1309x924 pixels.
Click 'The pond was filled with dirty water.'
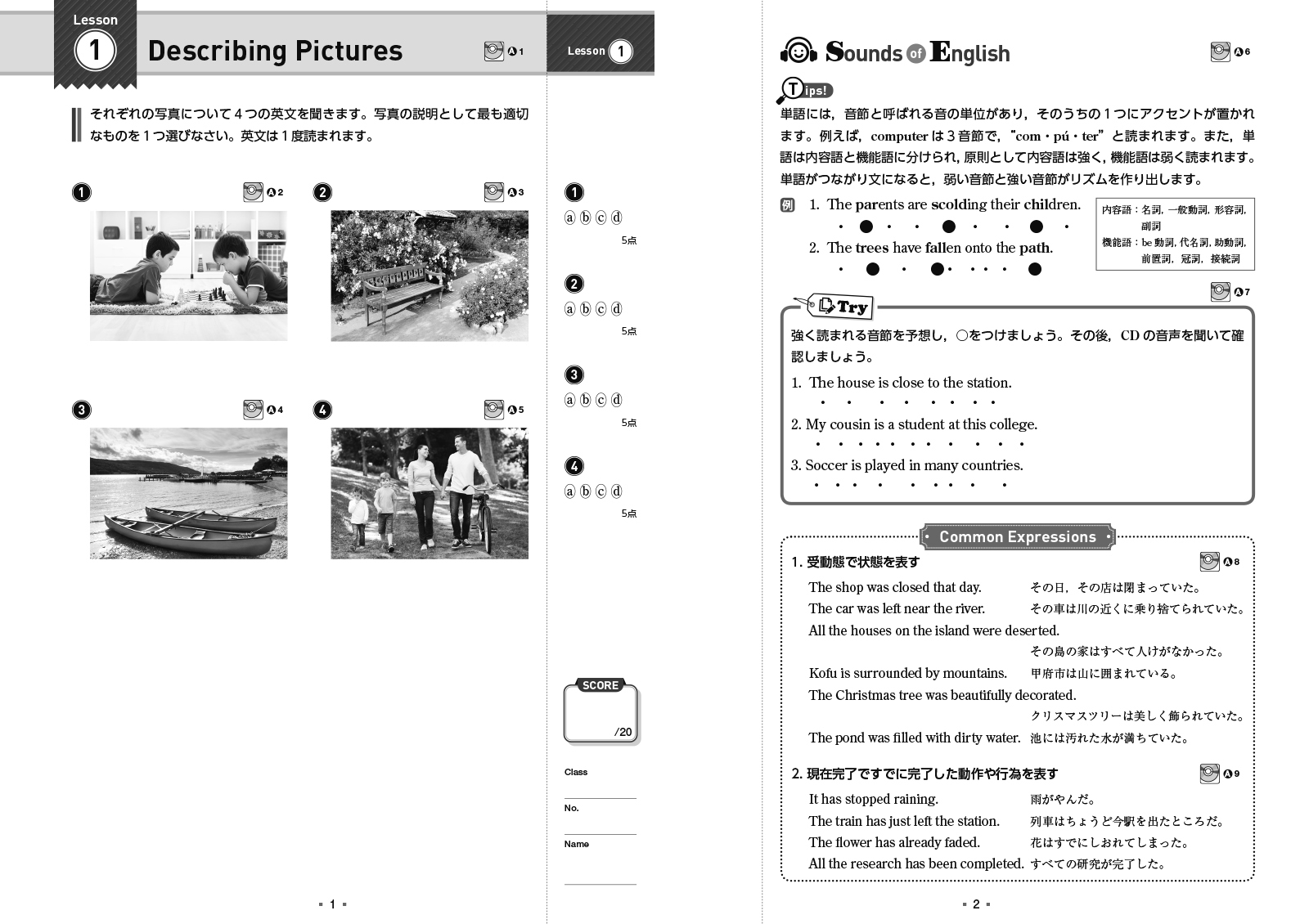[915, 738]
